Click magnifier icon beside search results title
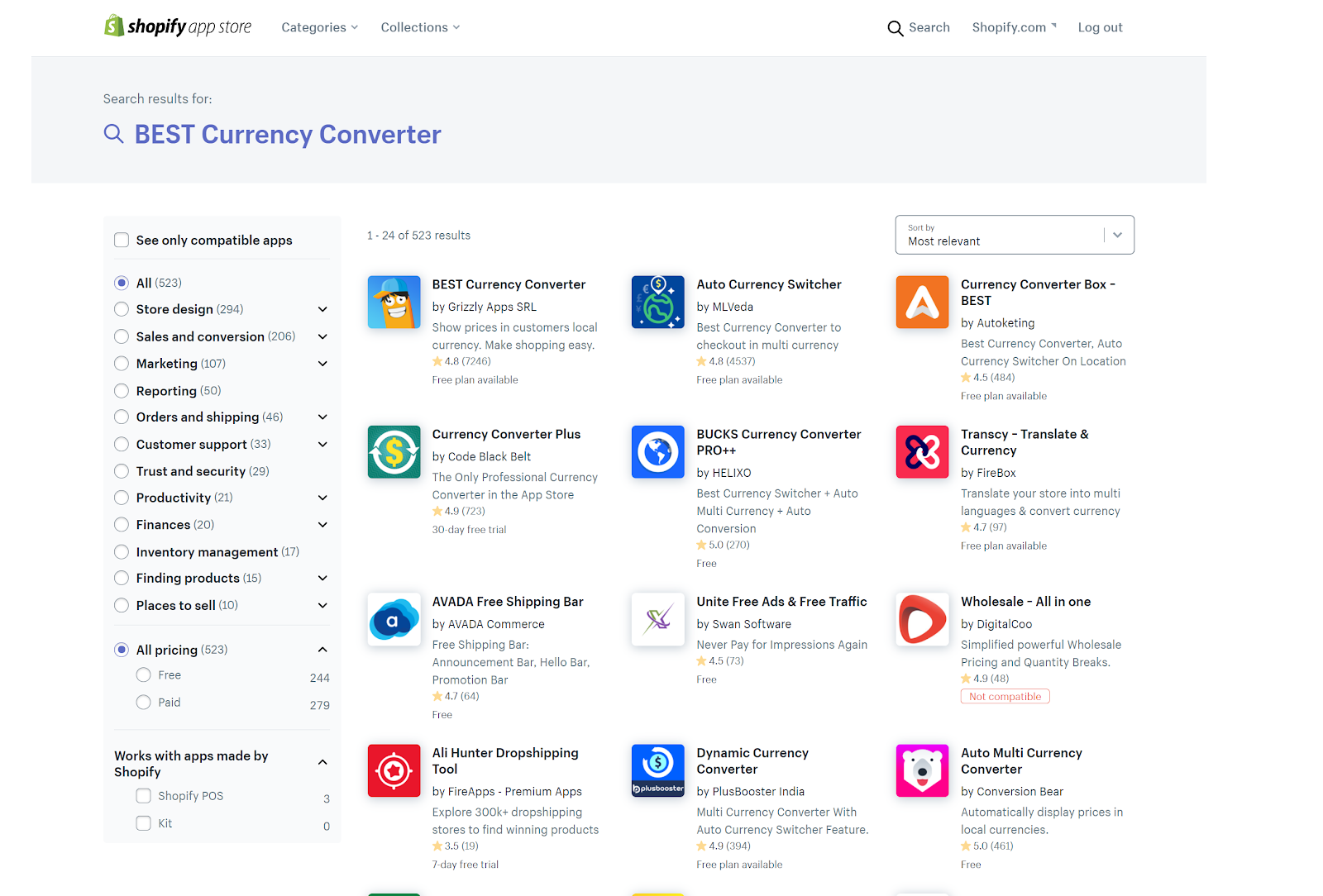Image resolution: width=1323 pixels, height=896 pixels. (113, 134)
